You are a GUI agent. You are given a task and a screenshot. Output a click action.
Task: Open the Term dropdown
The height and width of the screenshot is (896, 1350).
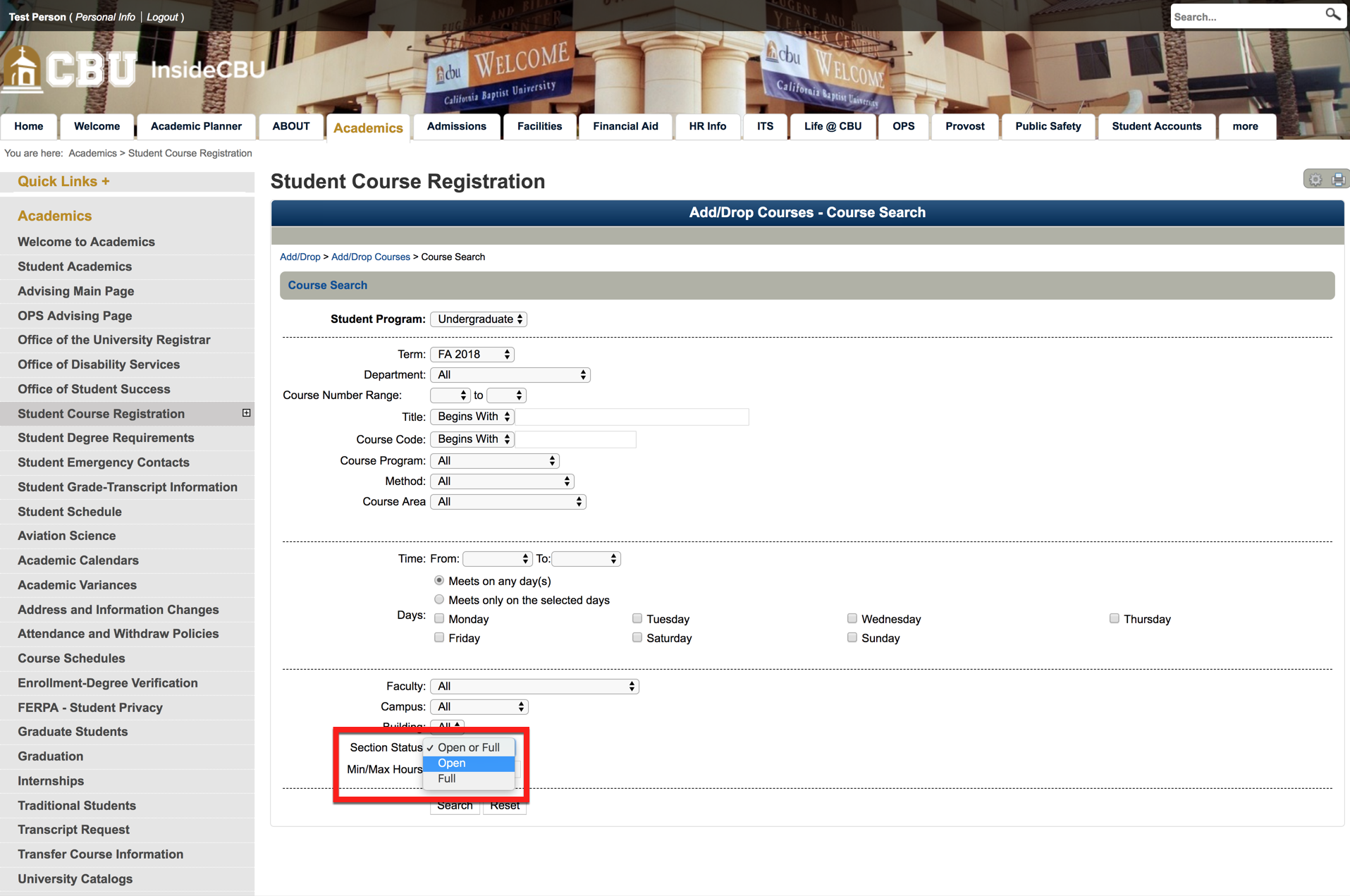coord(472,355)
